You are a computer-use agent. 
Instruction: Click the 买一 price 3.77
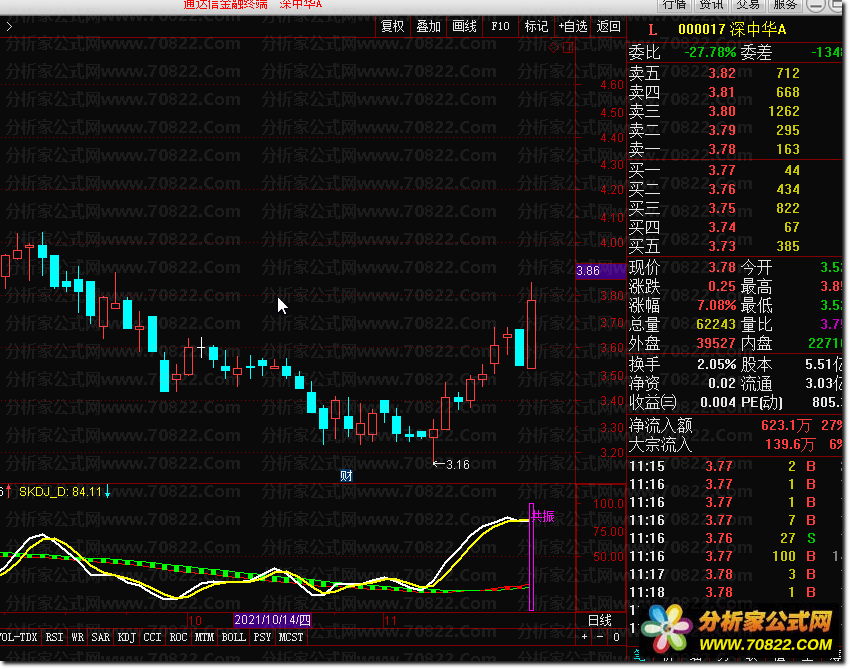point(722,170)
